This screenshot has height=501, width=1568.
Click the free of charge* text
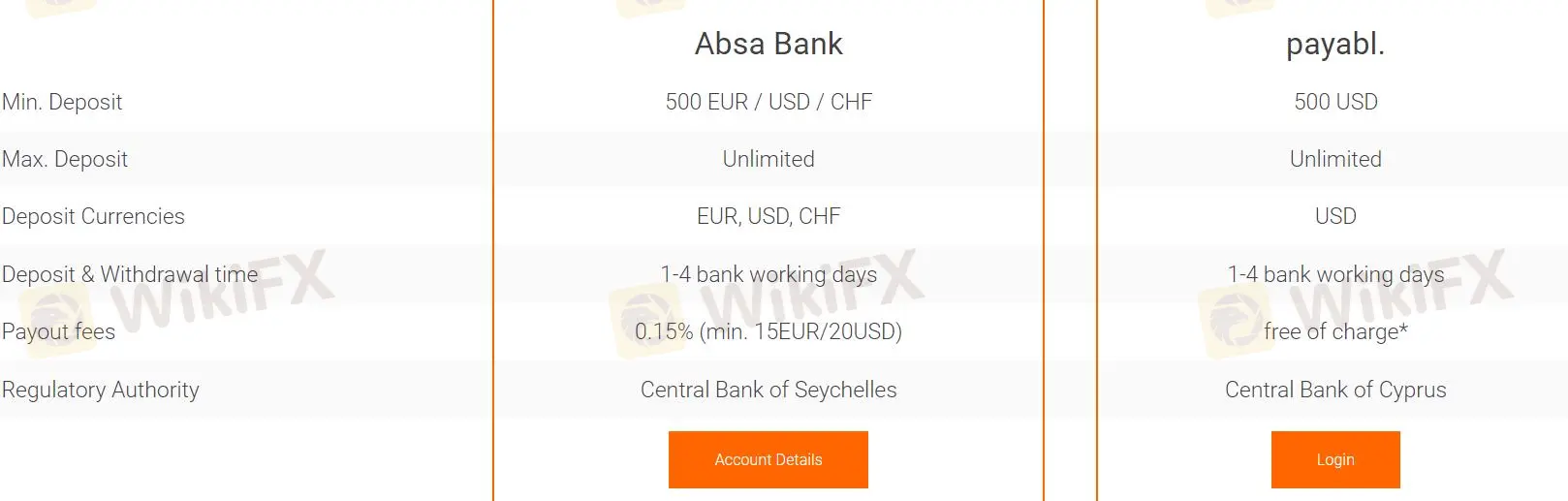tap(1335, 331)
